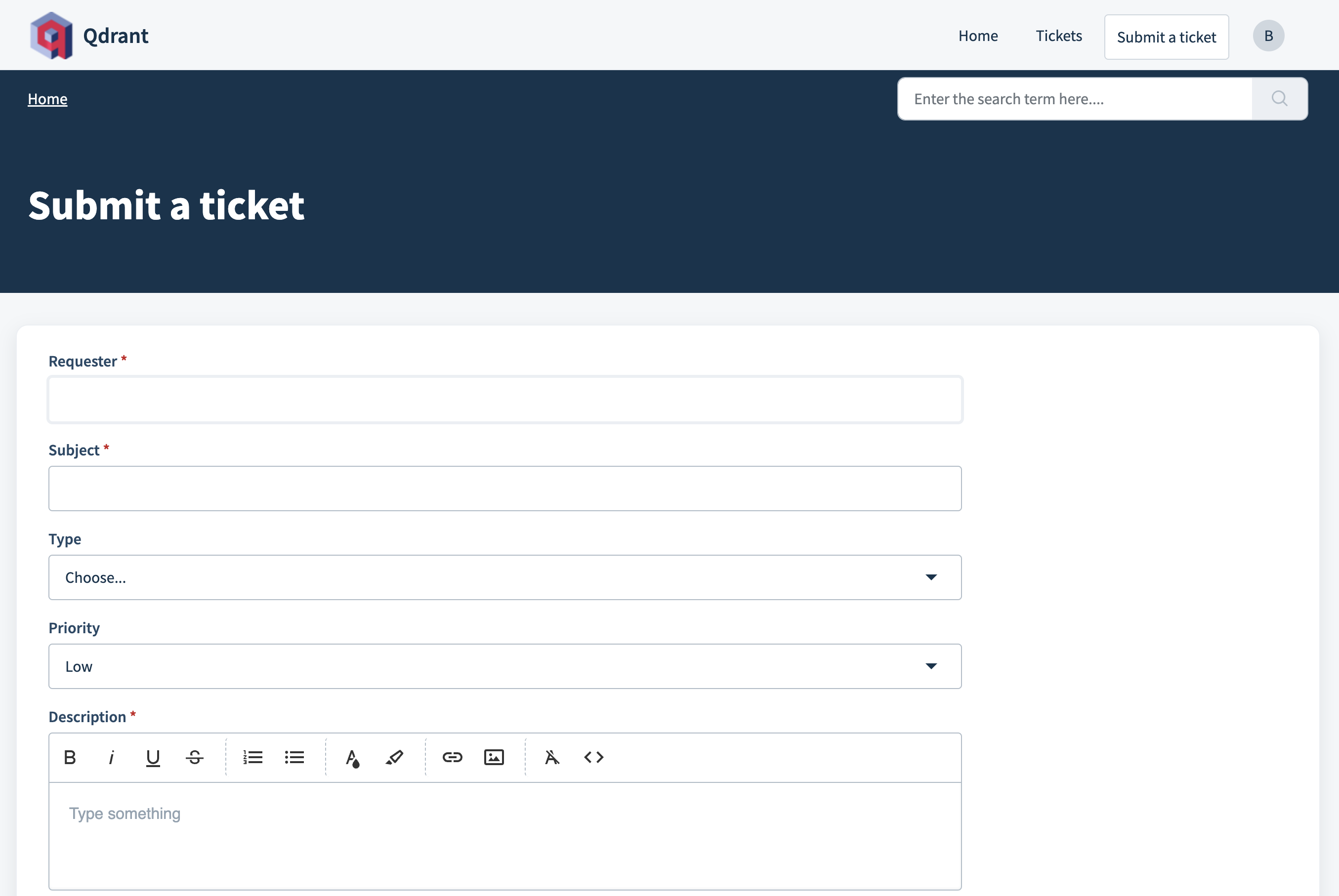
Task: Open the user avatar B menu
Action: 1269,36
